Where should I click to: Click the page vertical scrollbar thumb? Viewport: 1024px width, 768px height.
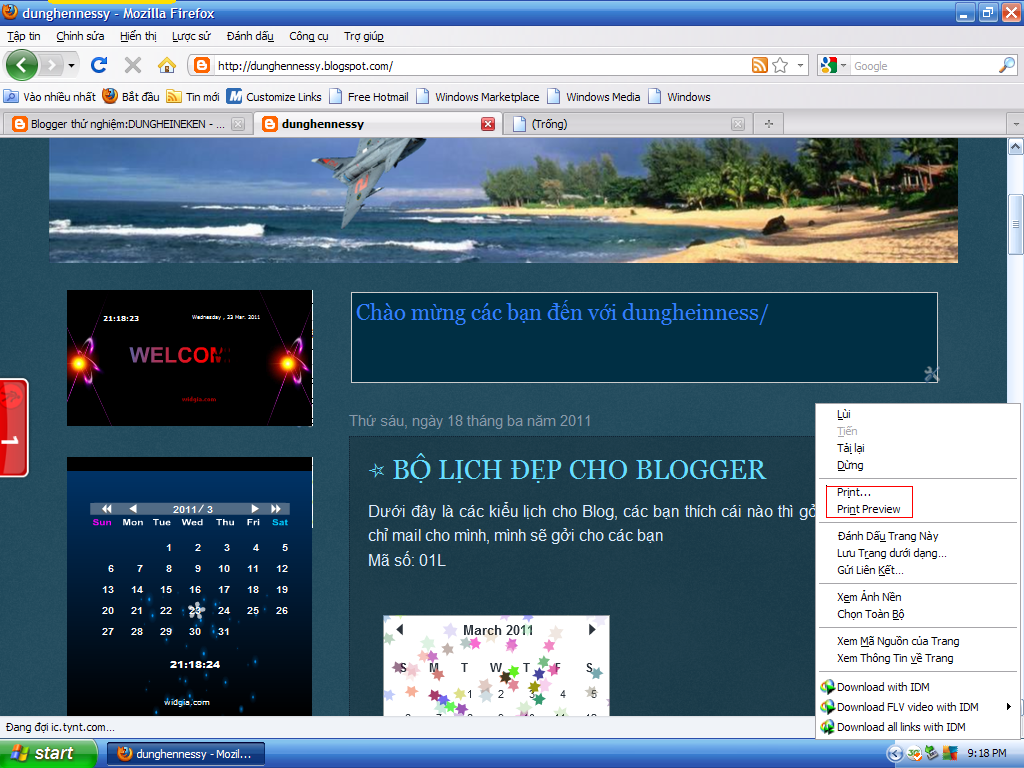click(x=1016, y=224)
